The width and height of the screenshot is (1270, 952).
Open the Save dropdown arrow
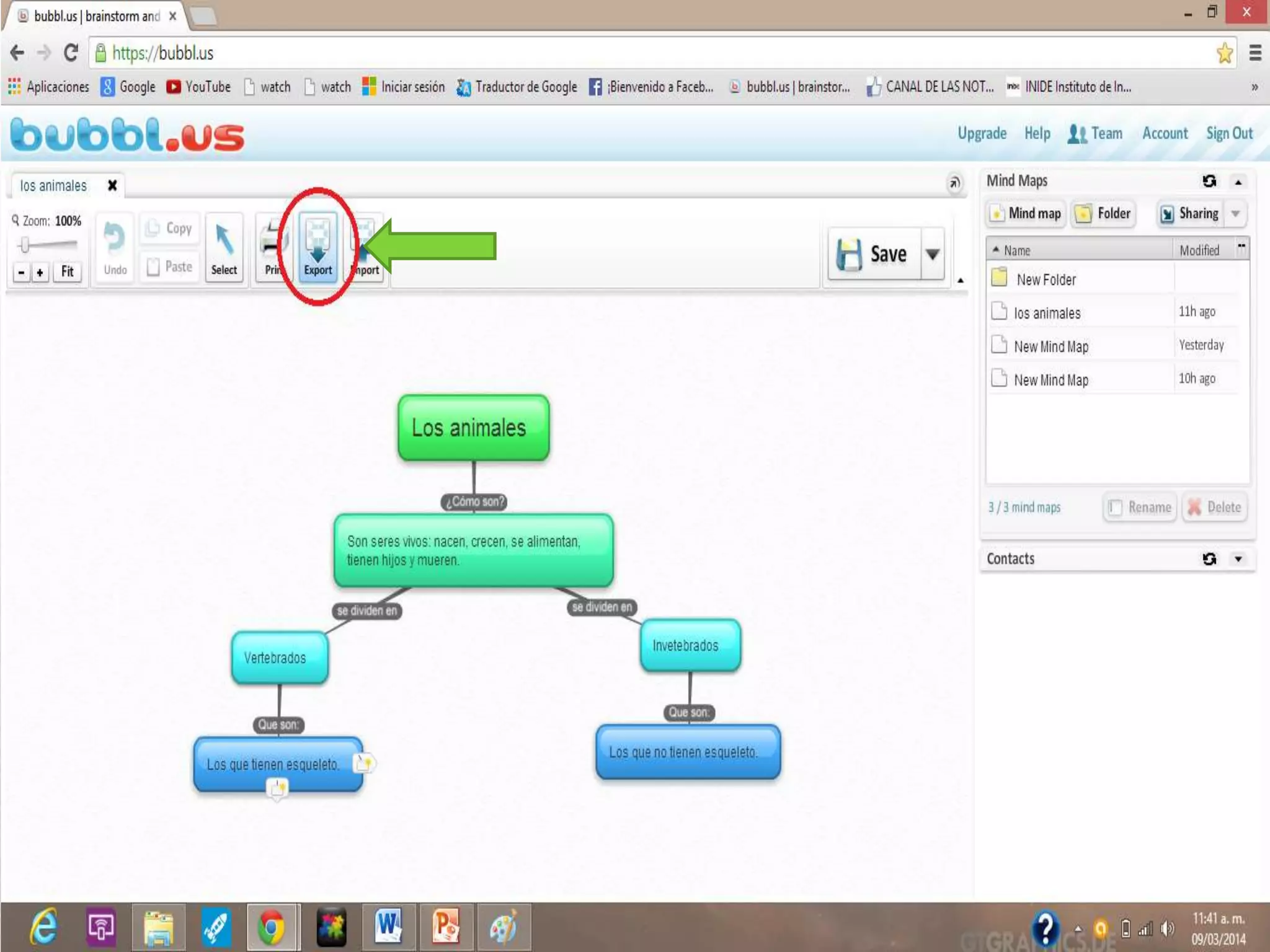pos(932,254)
